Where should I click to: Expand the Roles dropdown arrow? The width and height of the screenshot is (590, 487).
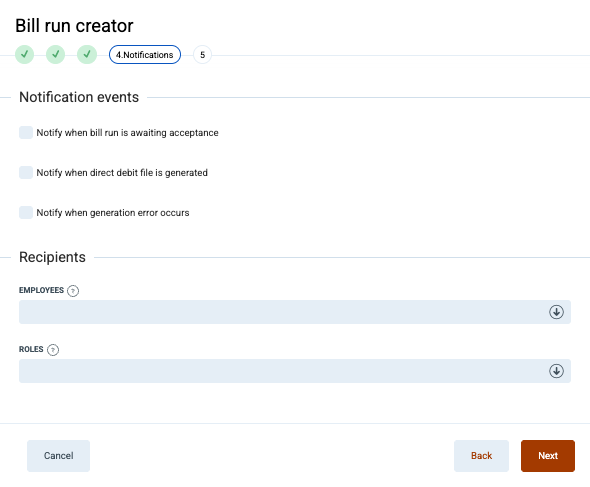tap(556, 371)
